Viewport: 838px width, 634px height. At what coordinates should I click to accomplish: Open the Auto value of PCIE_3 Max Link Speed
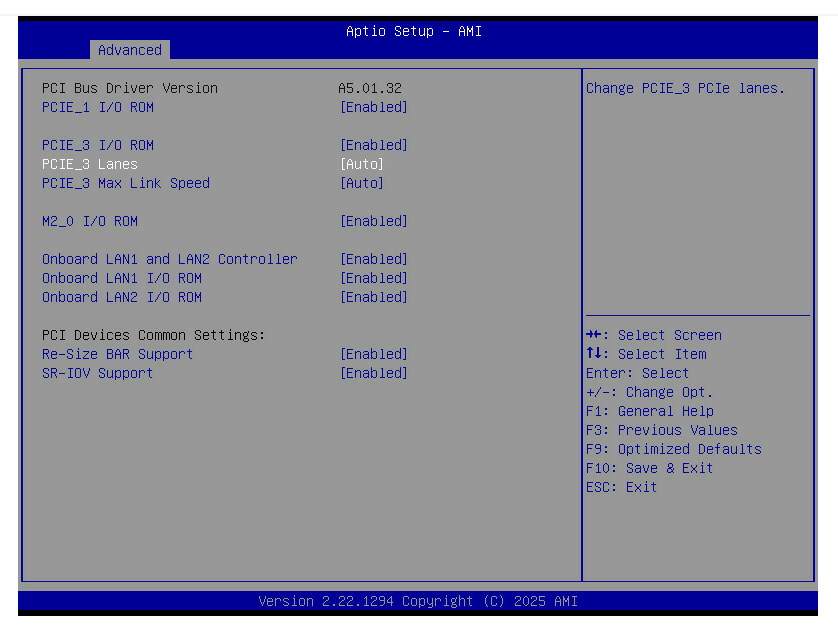(x=361, y=183)
